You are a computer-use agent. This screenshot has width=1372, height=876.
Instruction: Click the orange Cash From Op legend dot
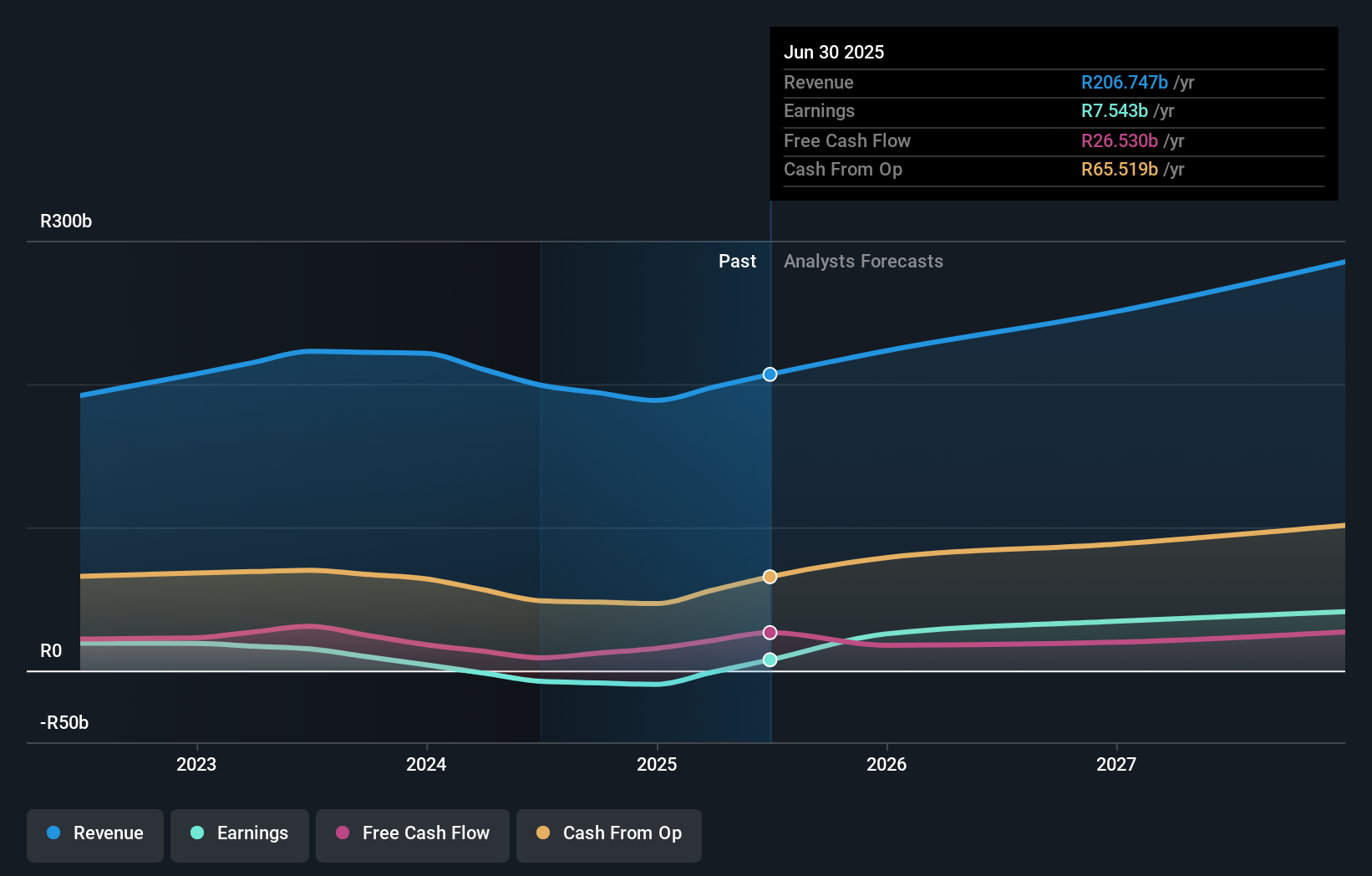543,833
